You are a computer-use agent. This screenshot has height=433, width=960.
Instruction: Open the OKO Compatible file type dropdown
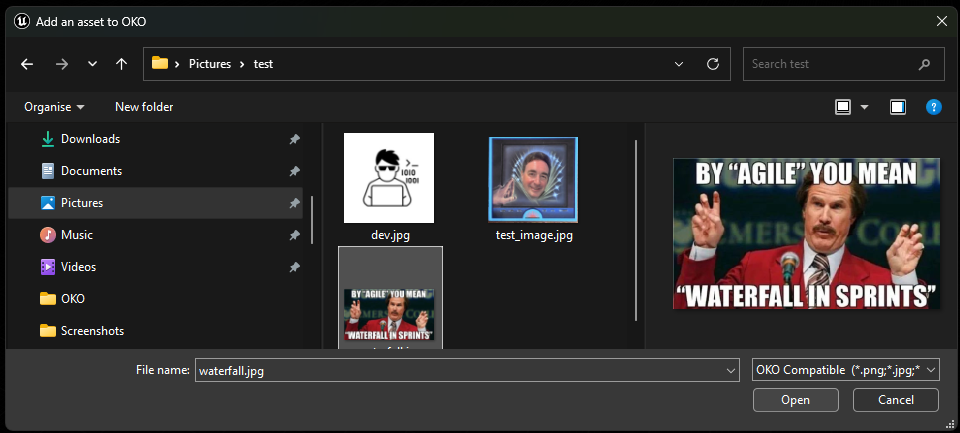[x=846, y=370]
